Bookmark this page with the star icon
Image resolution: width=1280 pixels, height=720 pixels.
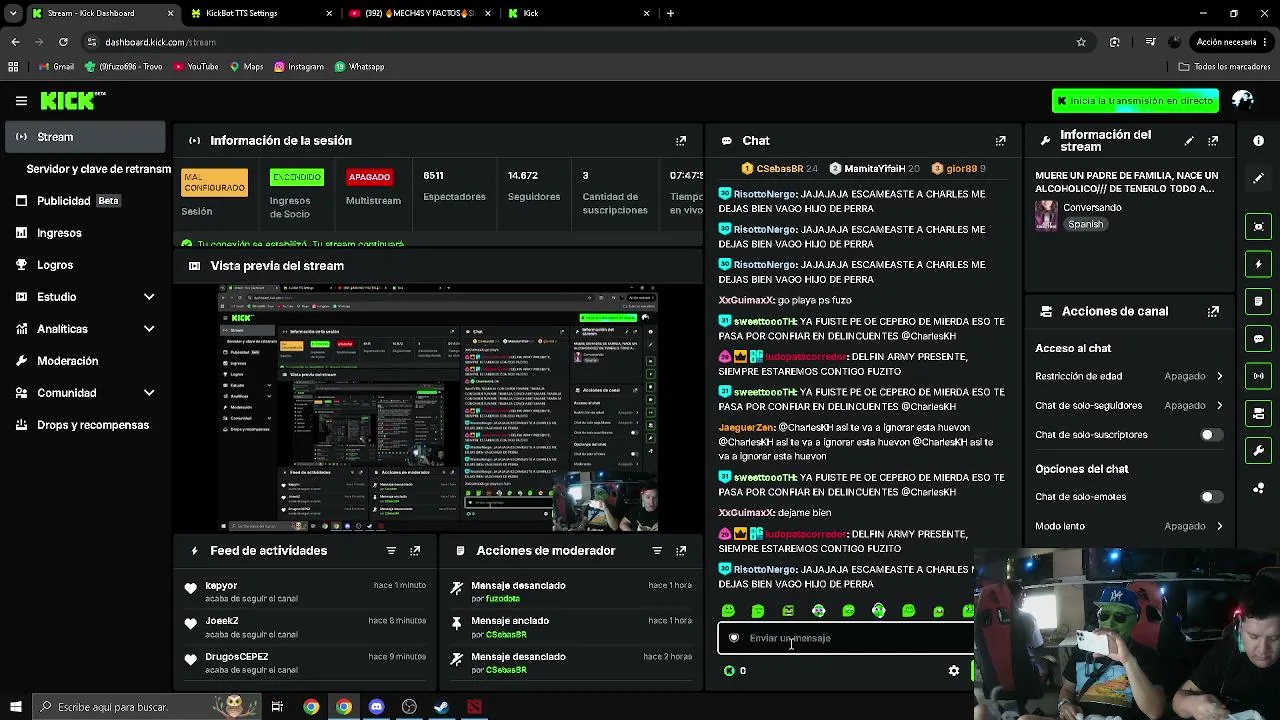point(1081,42)
